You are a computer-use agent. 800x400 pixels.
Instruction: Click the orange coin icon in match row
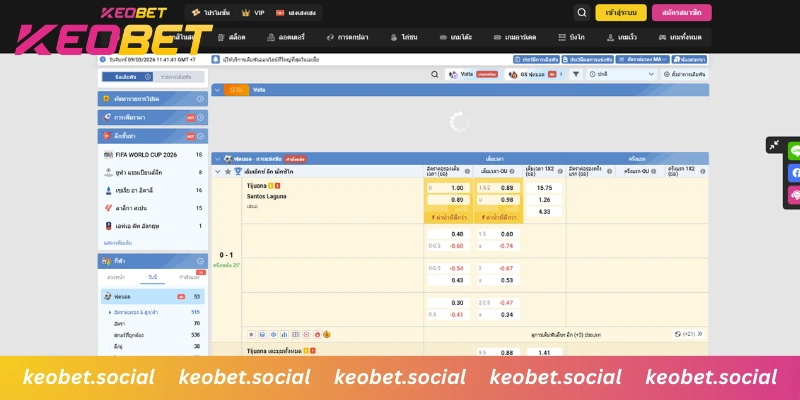point(327,335)
